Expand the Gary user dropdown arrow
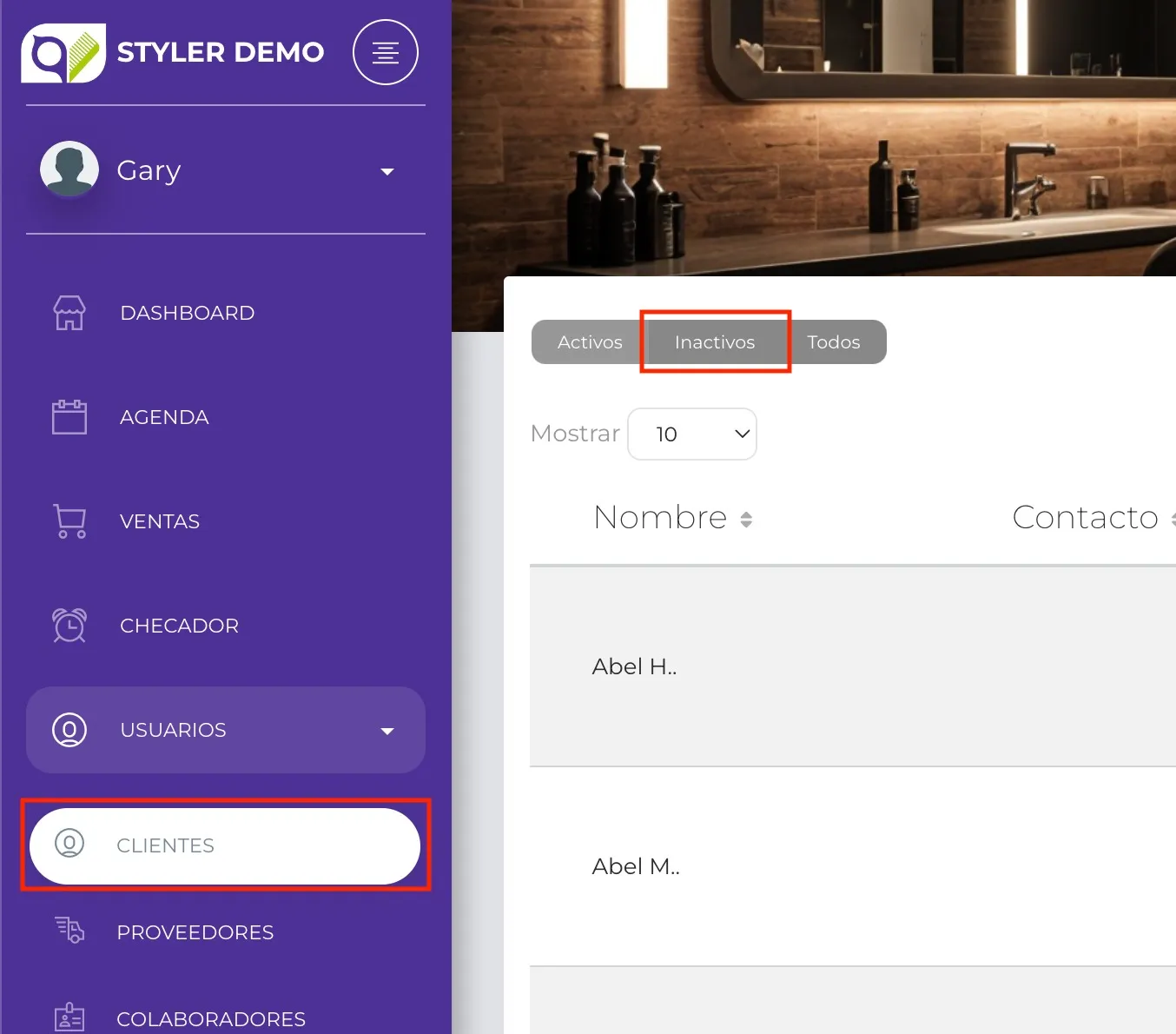This screenshot has width=1176, height=1034. pyautogui.click(x=387, y=172)
